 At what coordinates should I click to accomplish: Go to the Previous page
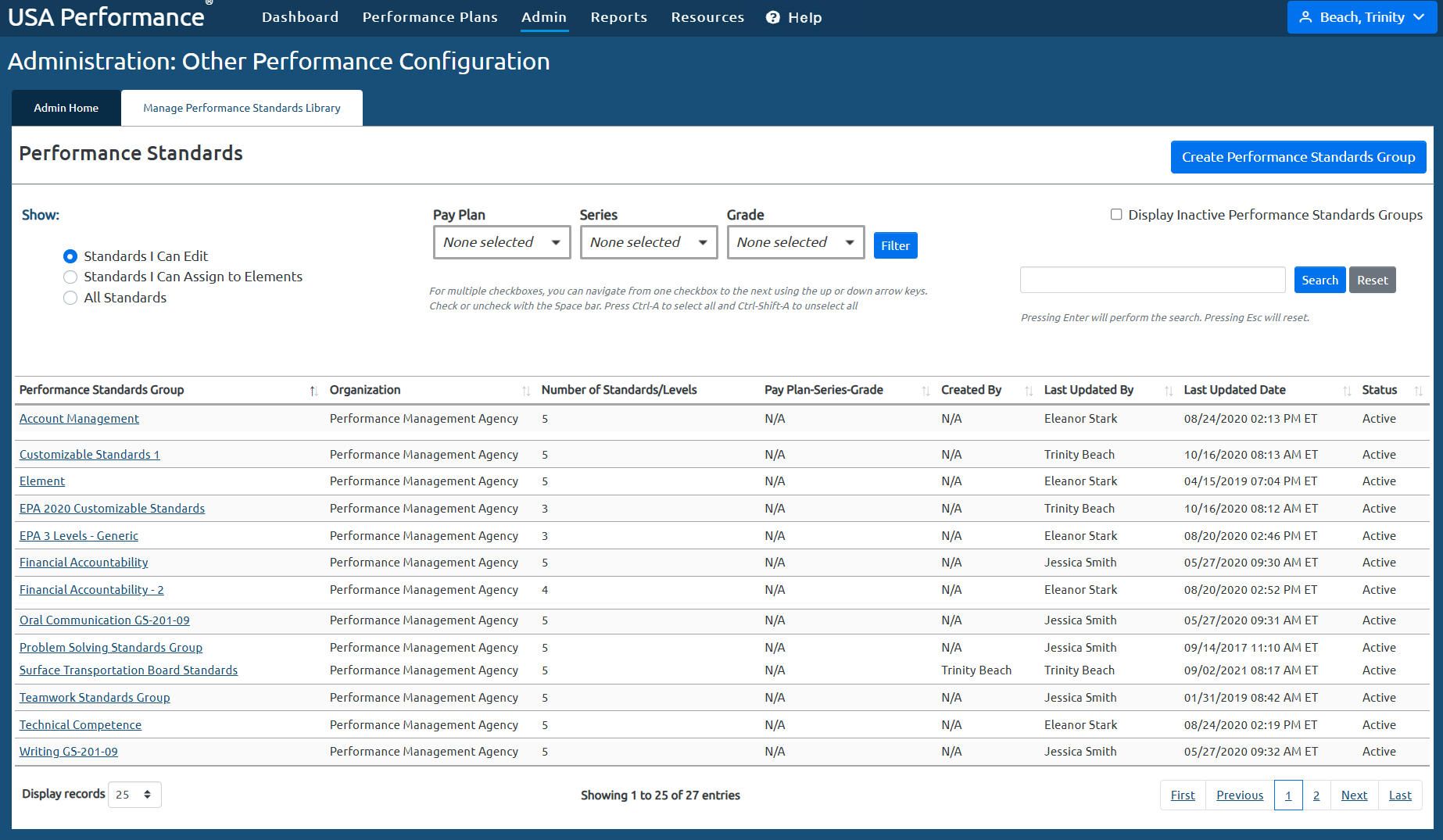pyautogui.click(x=1240, y=795)
